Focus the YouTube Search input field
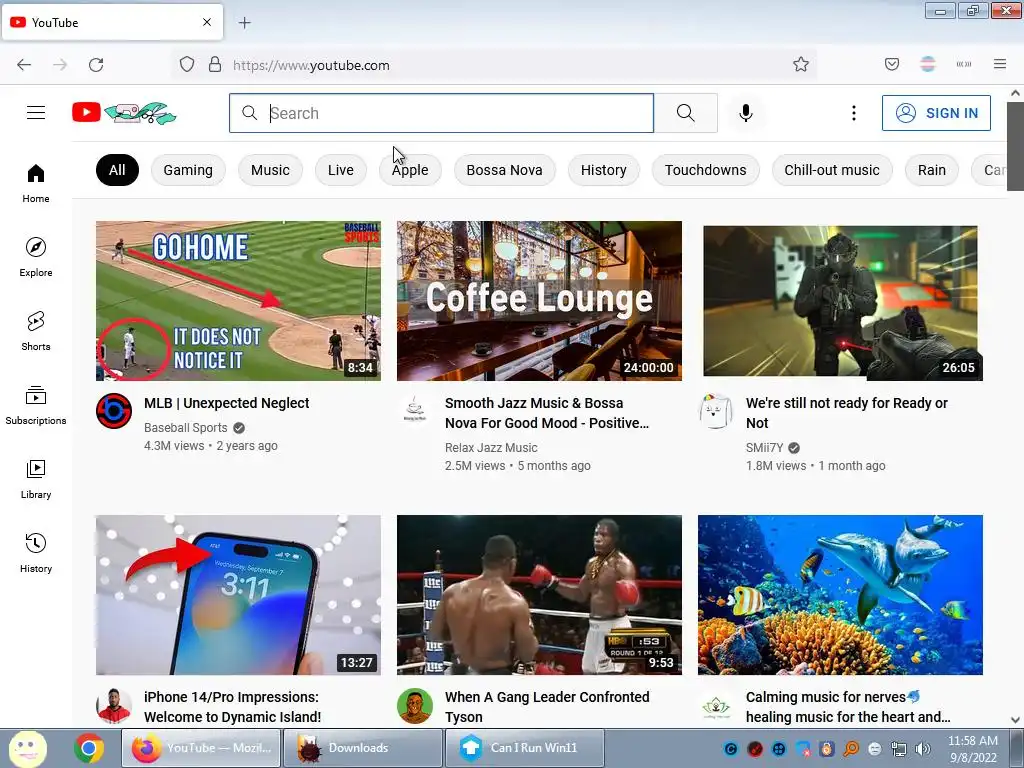 coord(441,113)
